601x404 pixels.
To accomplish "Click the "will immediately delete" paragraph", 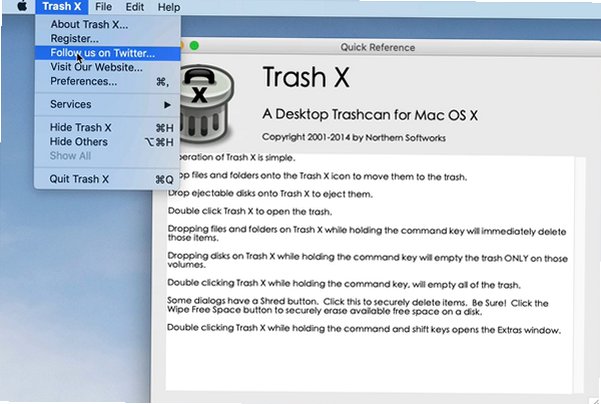I will (x=367, y=233).
